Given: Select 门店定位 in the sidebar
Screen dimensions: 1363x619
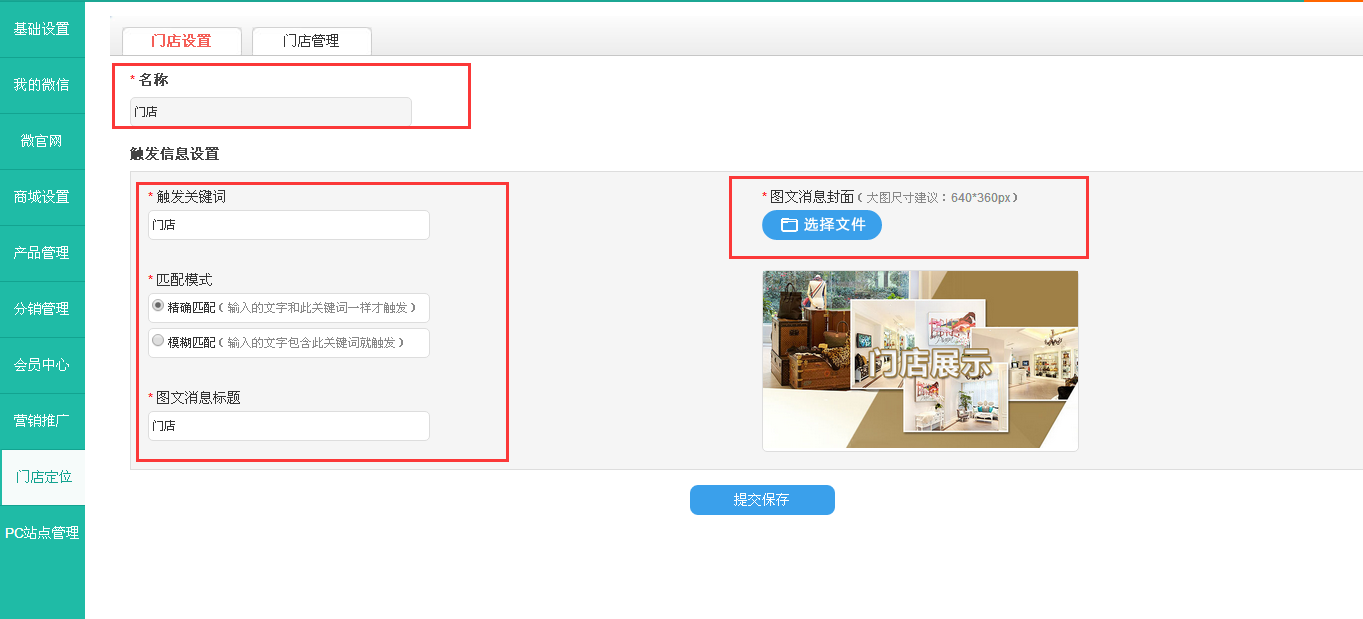Looking at the screenshot, I should click(x=43, y=477).
